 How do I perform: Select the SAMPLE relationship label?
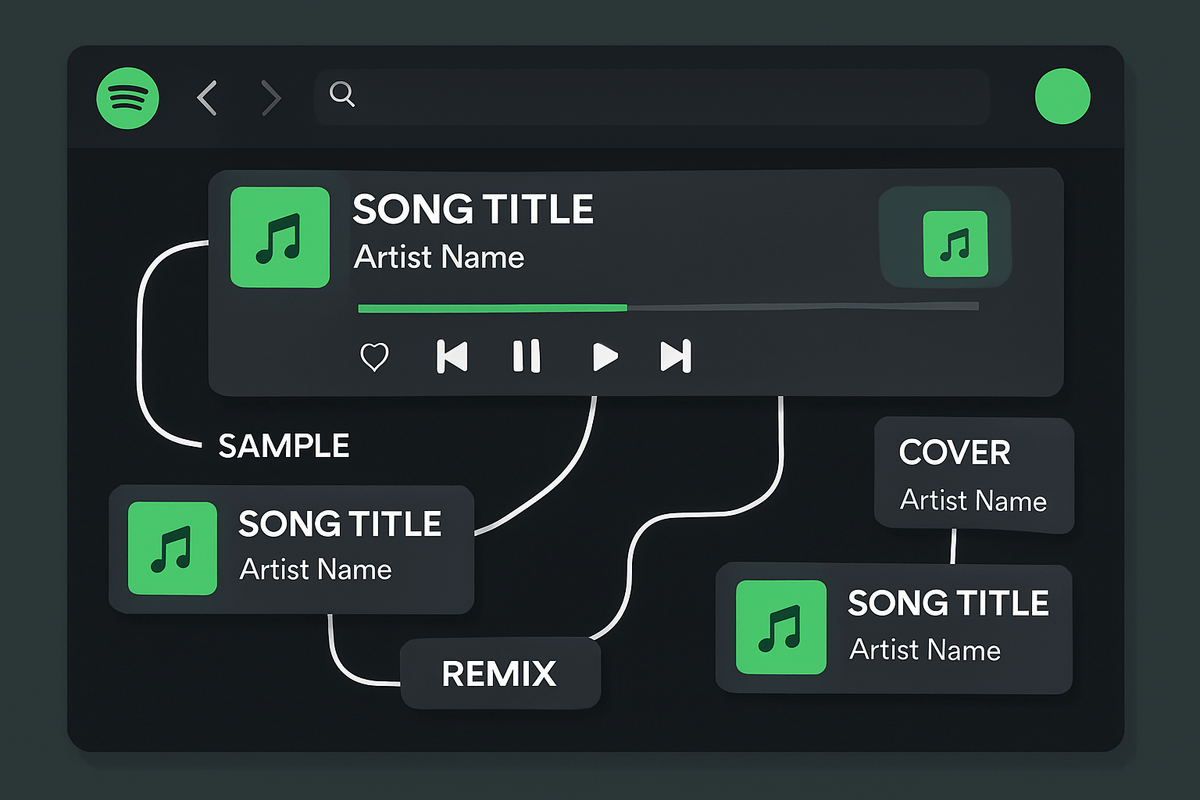coord(284,446)
